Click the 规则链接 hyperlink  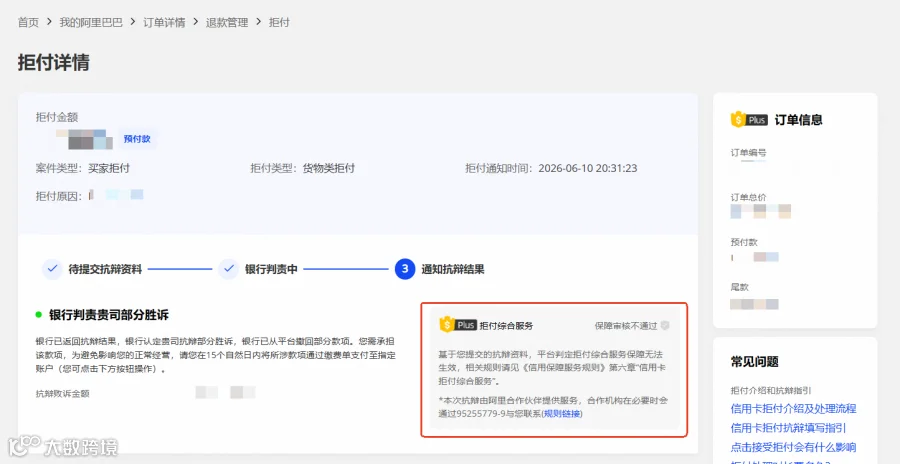tap(562, 413)
